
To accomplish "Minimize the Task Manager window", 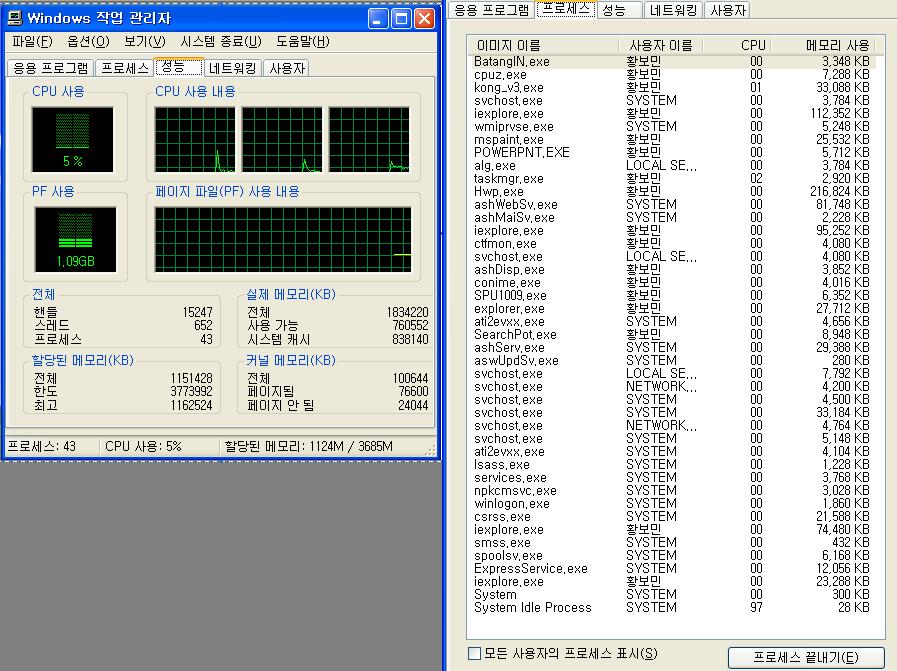I will 378,19.
